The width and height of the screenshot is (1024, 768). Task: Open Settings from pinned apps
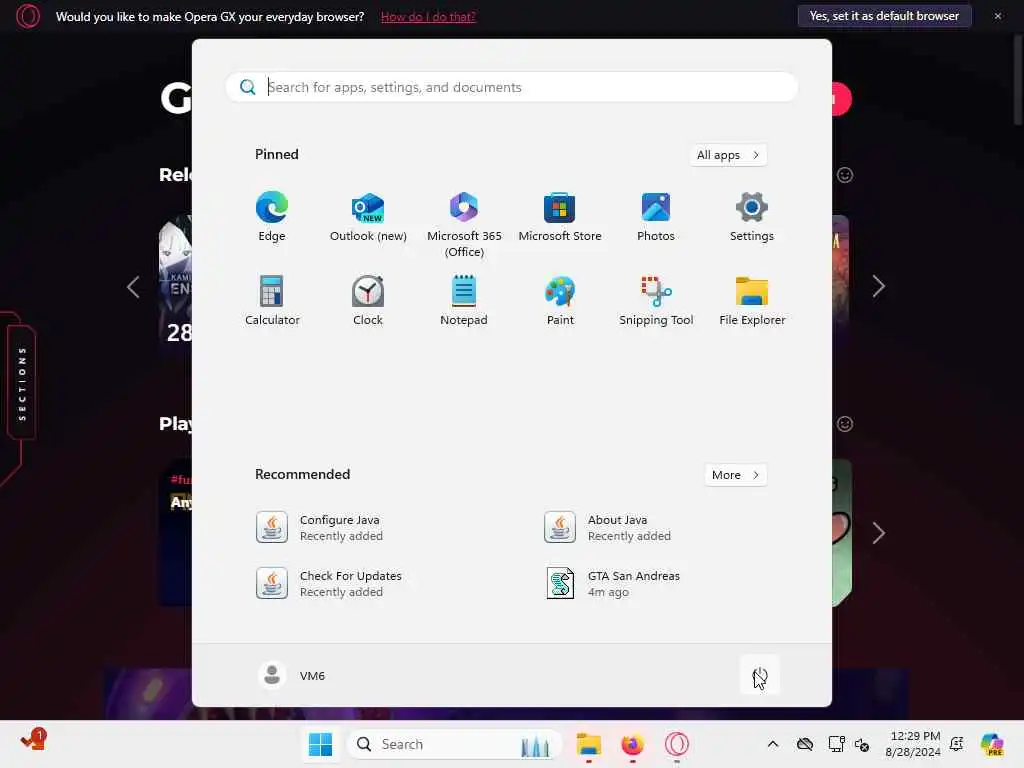[x=752, y=217]
